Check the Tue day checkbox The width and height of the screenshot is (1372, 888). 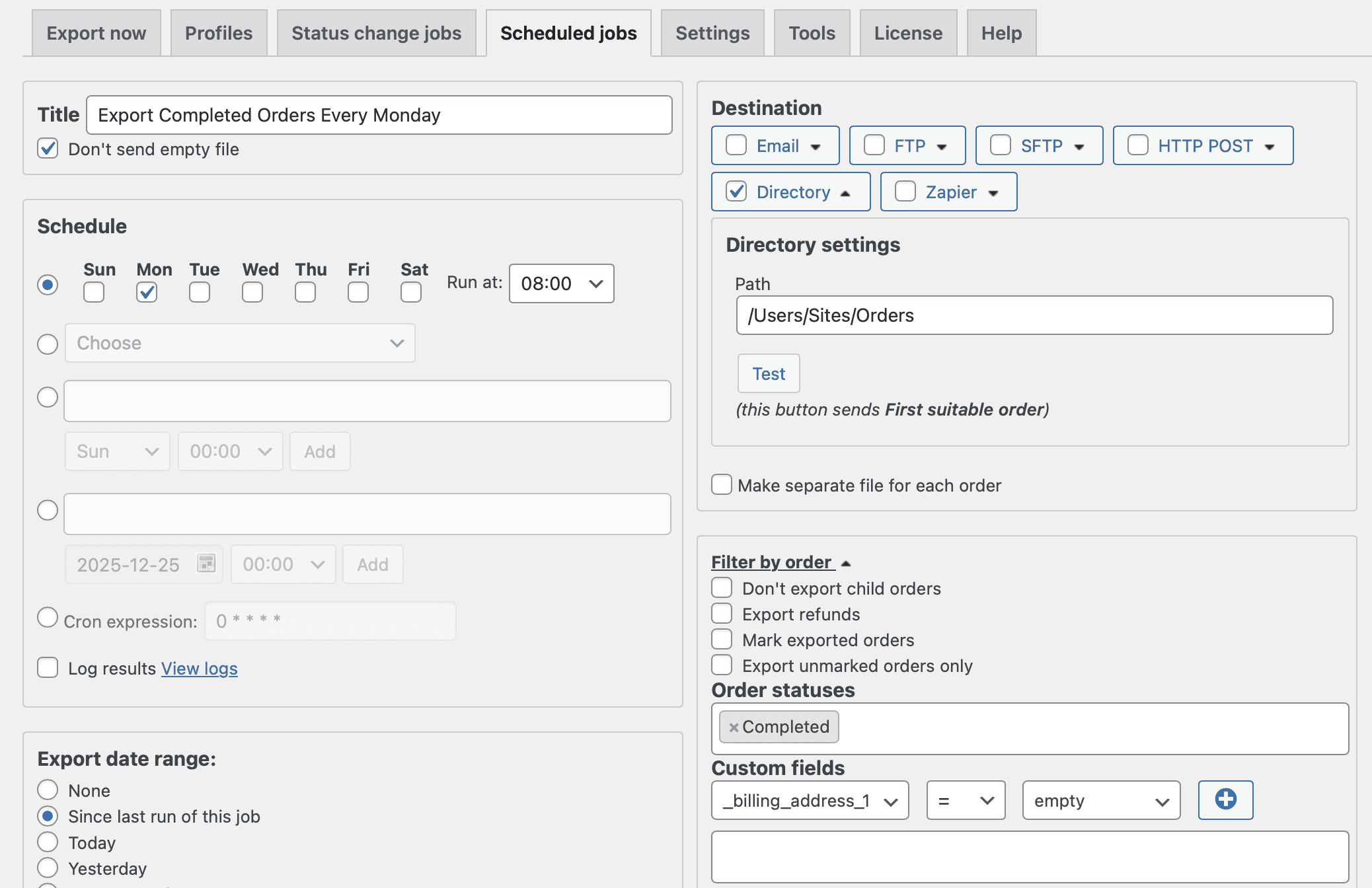(200, 292)
